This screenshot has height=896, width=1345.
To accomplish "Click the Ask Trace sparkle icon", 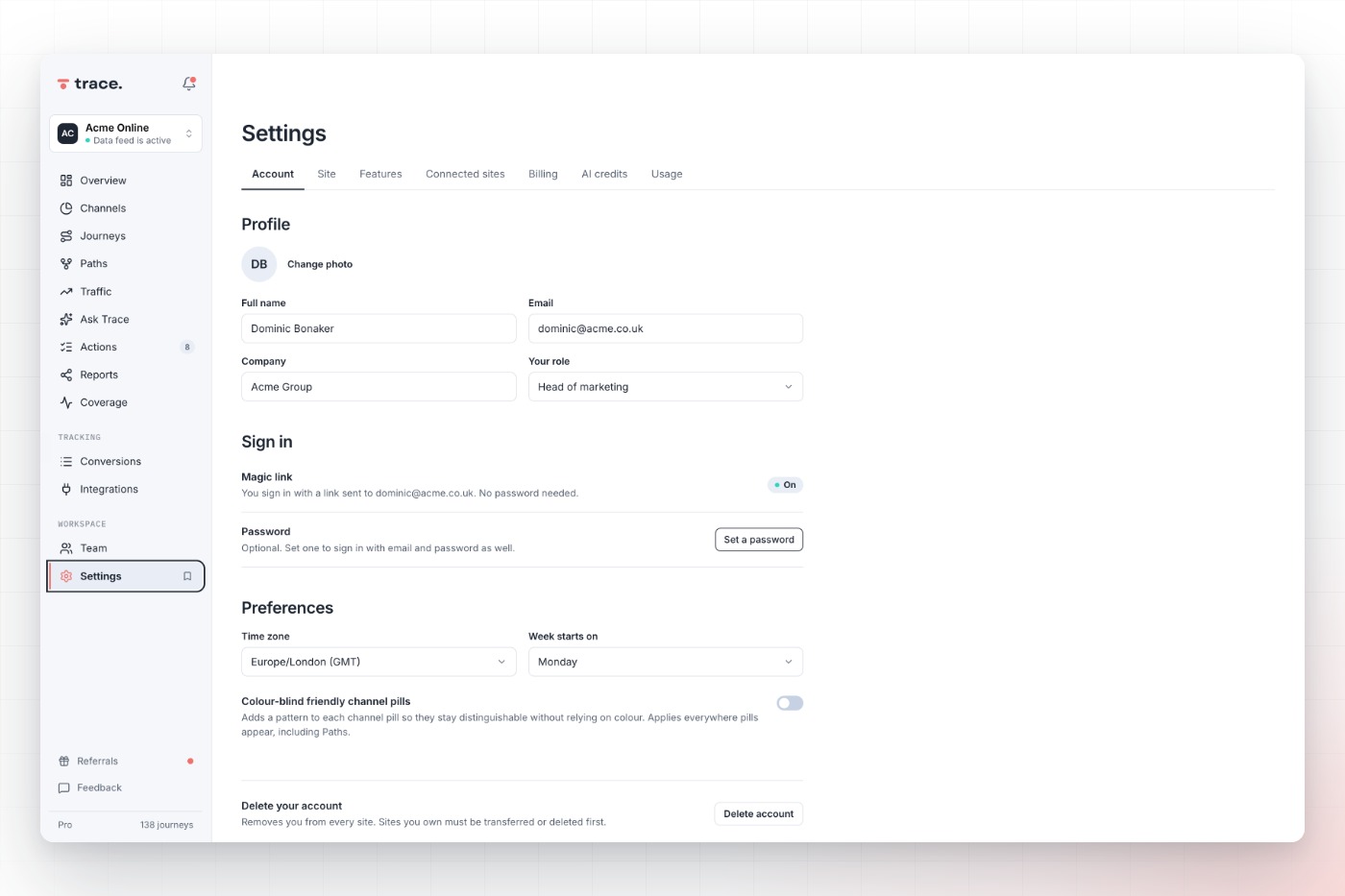I will pyautogui.click(x=66, y=320).
